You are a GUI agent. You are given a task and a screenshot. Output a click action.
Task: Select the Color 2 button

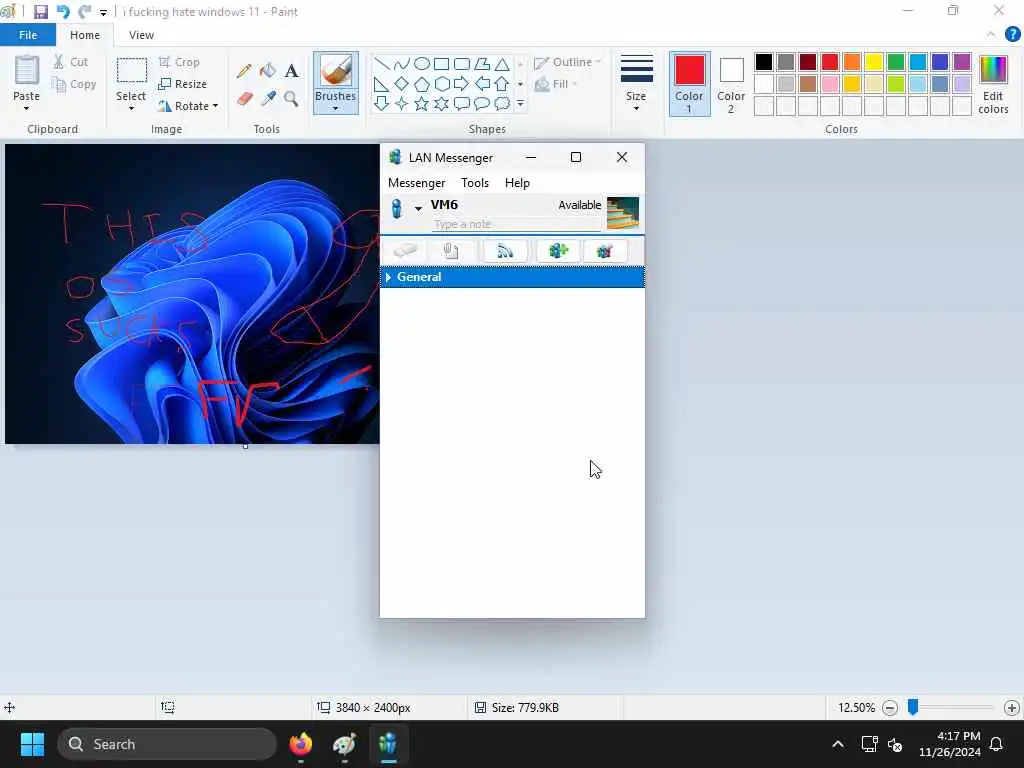[731, 85]
